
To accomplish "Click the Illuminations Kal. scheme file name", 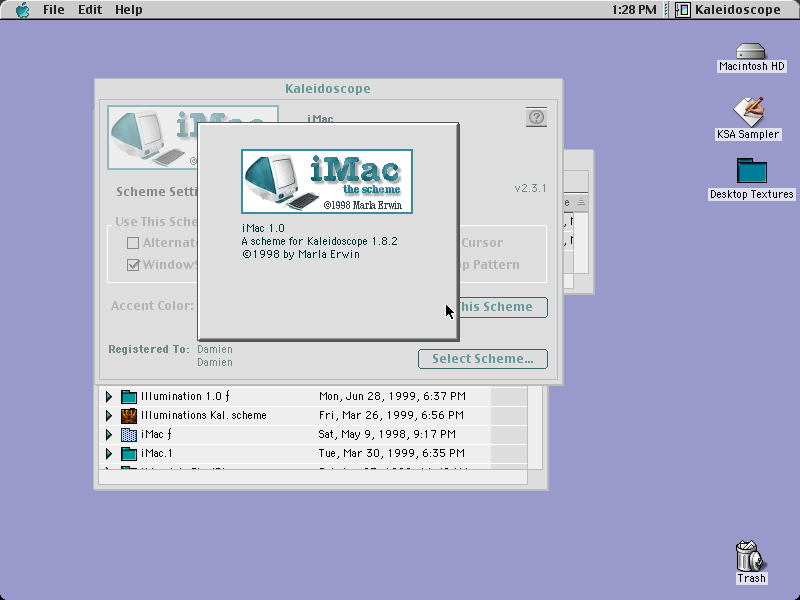I will click(204, 415).
